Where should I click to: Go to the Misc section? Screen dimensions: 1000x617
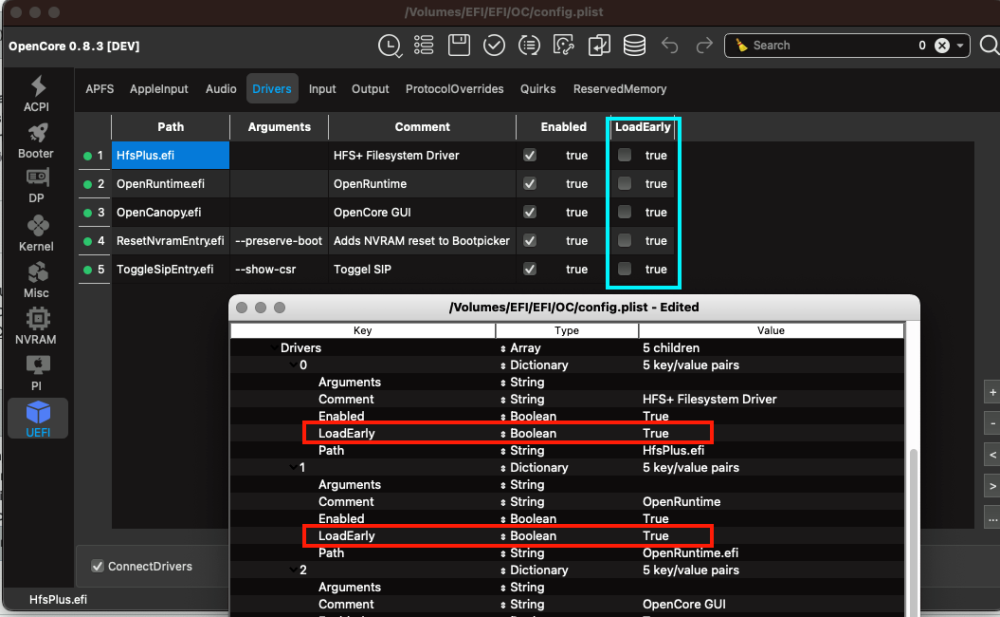coord(36,281)
